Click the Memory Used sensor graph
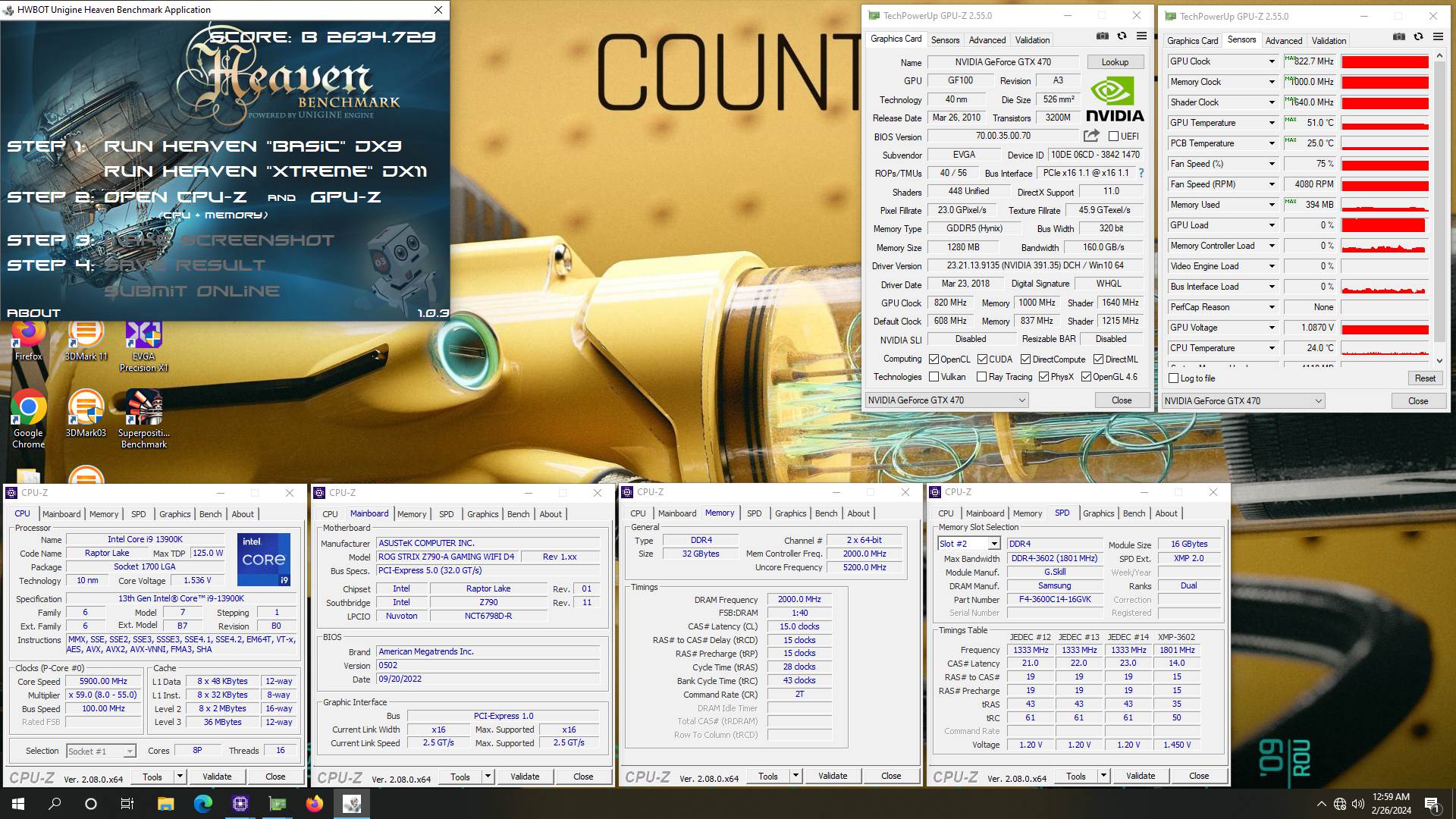Screen dimensions: 1456x819 [1385, 205]
